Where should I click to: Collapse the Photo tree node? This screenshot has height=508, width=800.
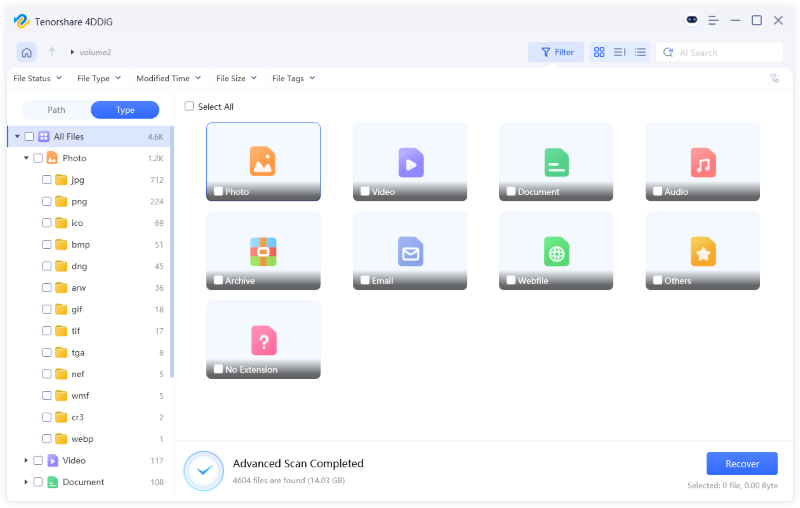(x=26, y=158)
